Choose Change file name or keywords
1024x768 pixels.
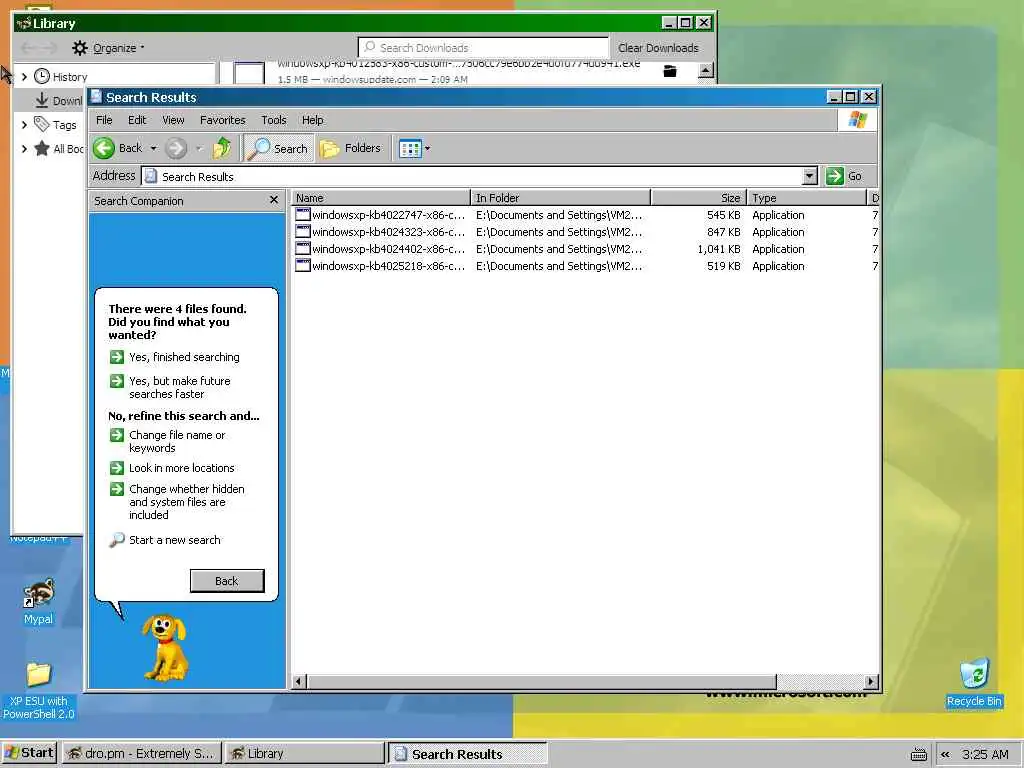167,441
